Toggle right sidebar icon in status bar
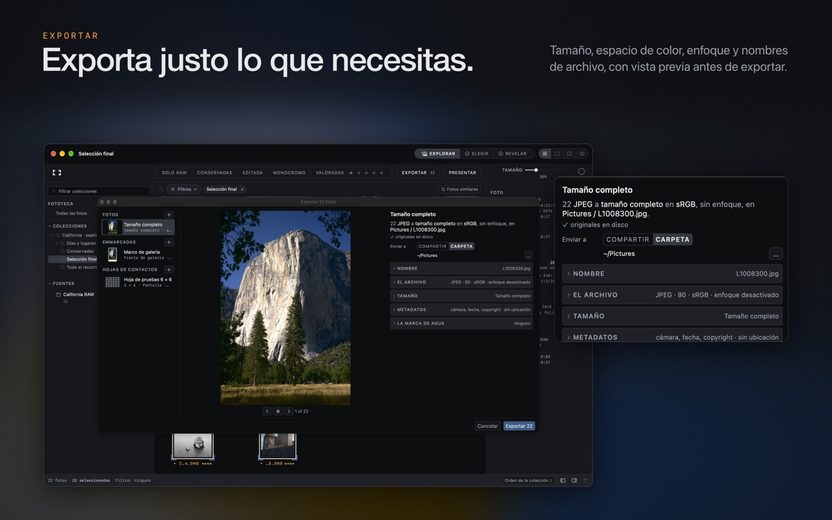Image resolution: width=832 pixels, height=520 pixels. click(574, 481)
